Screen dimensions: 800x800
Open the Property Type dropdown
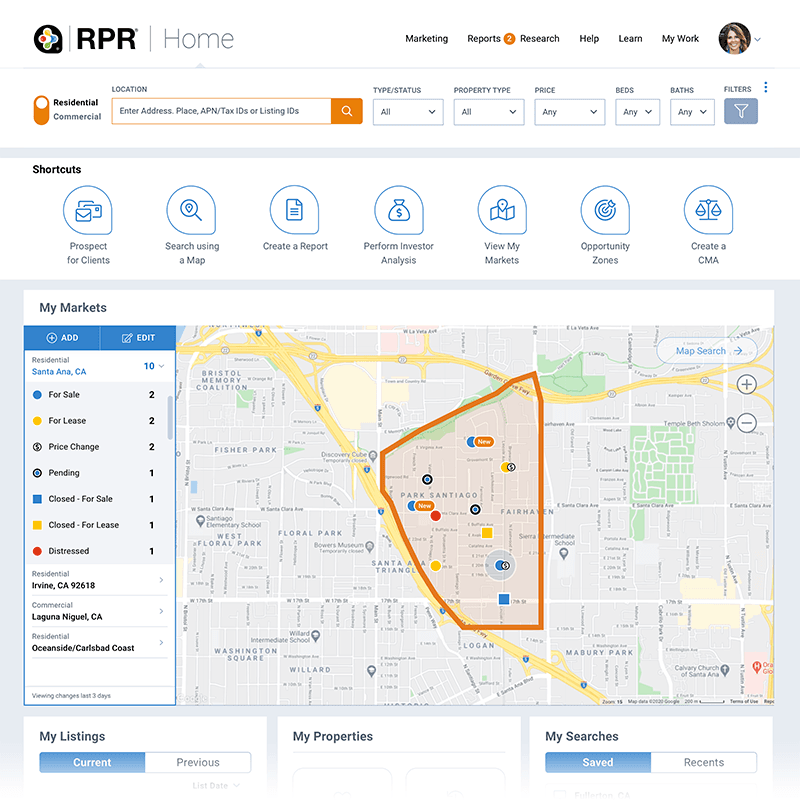tap(489, 112)
